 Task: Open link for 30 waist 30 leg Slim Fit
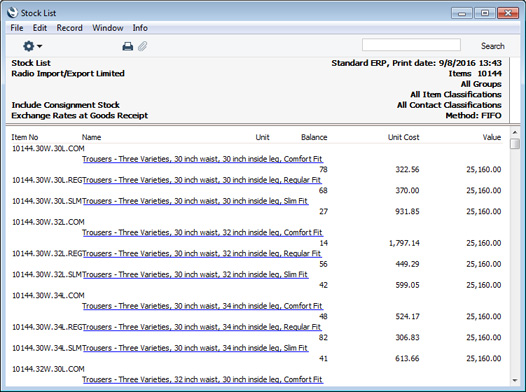pos(195,201)
